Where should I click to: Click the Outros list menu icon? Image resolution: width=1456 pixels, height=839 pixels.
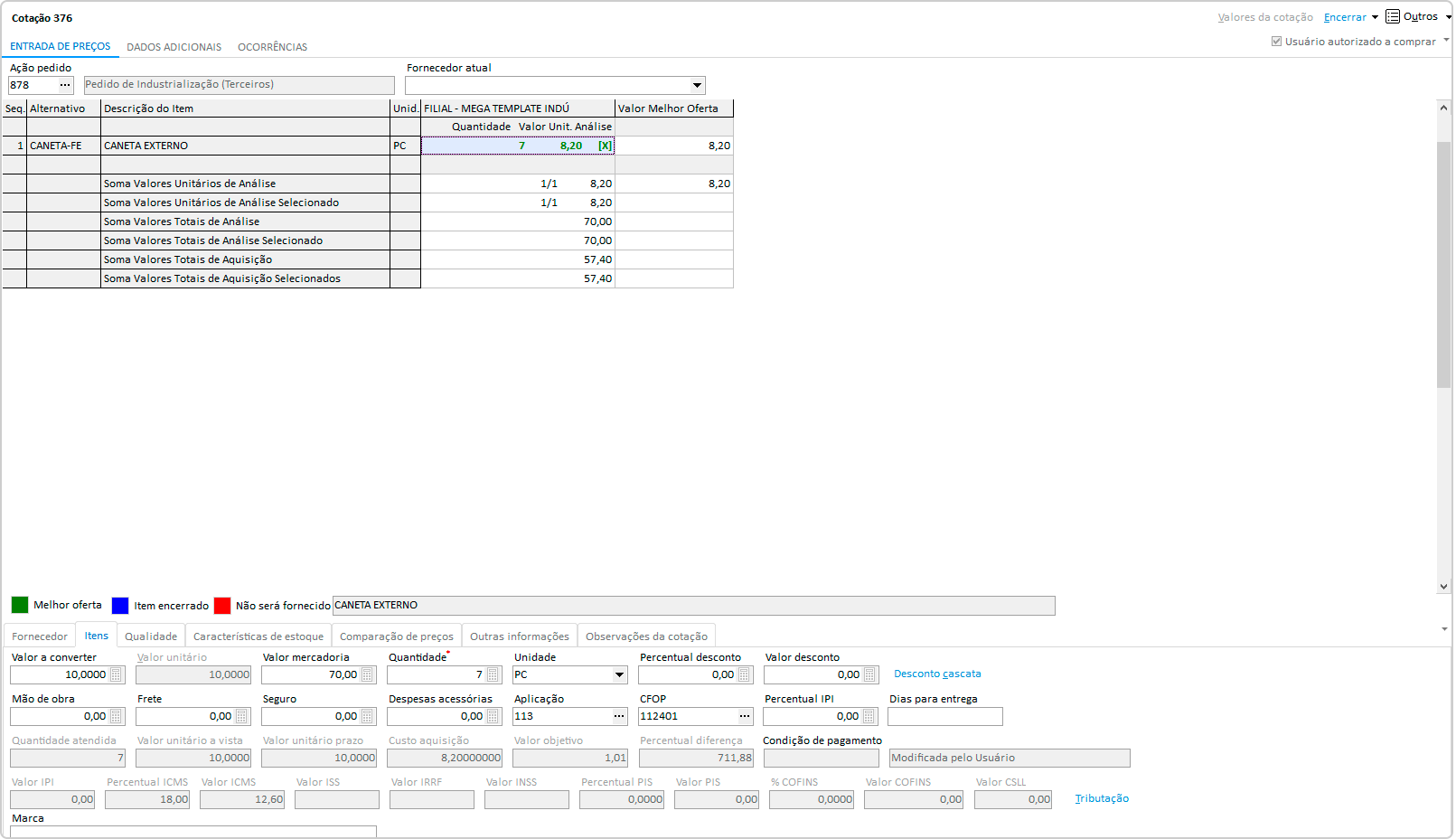click(x=1393, y=17)
